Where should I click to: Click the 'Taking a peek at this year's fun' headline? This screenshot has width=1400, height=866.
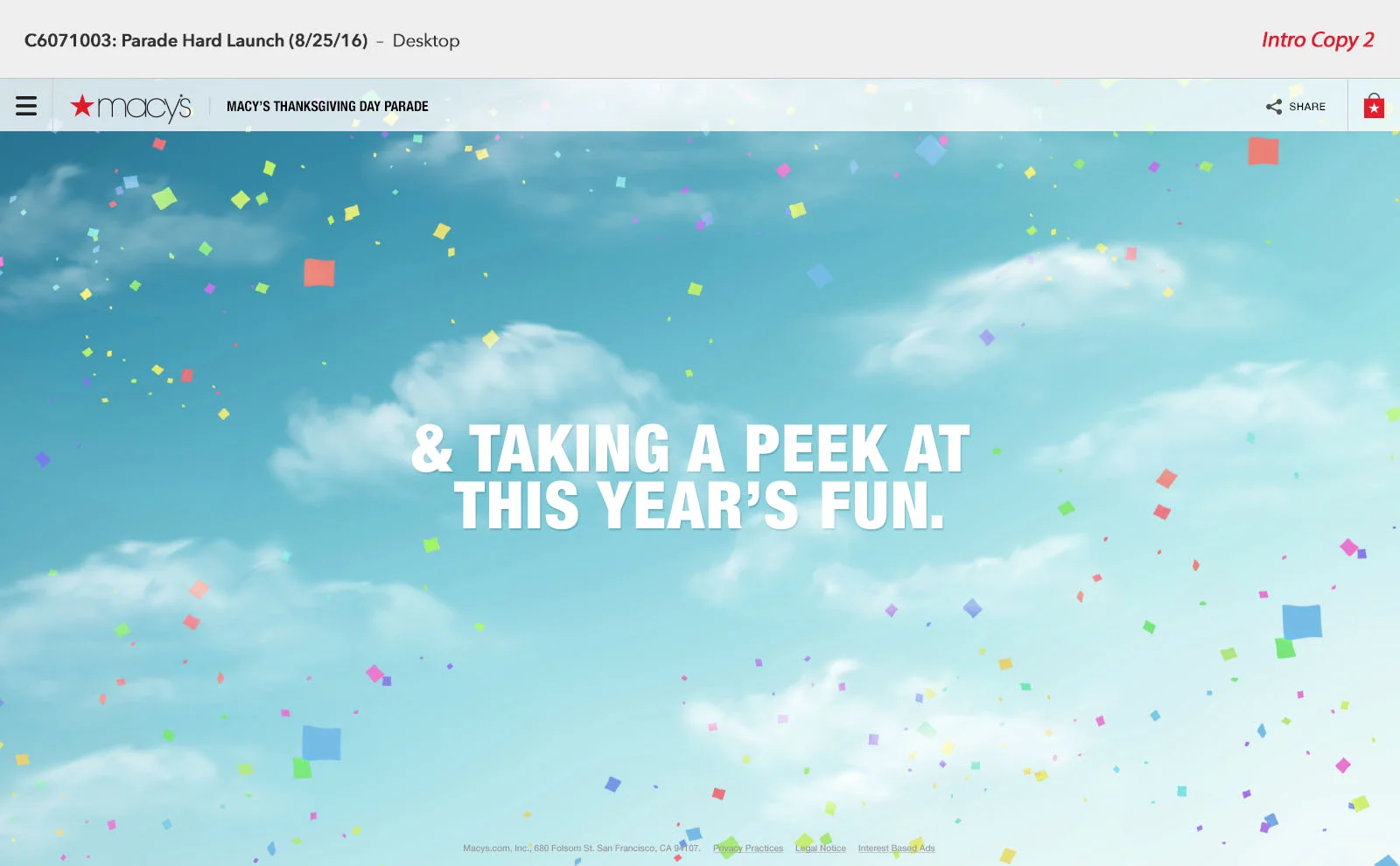[691, 477]
